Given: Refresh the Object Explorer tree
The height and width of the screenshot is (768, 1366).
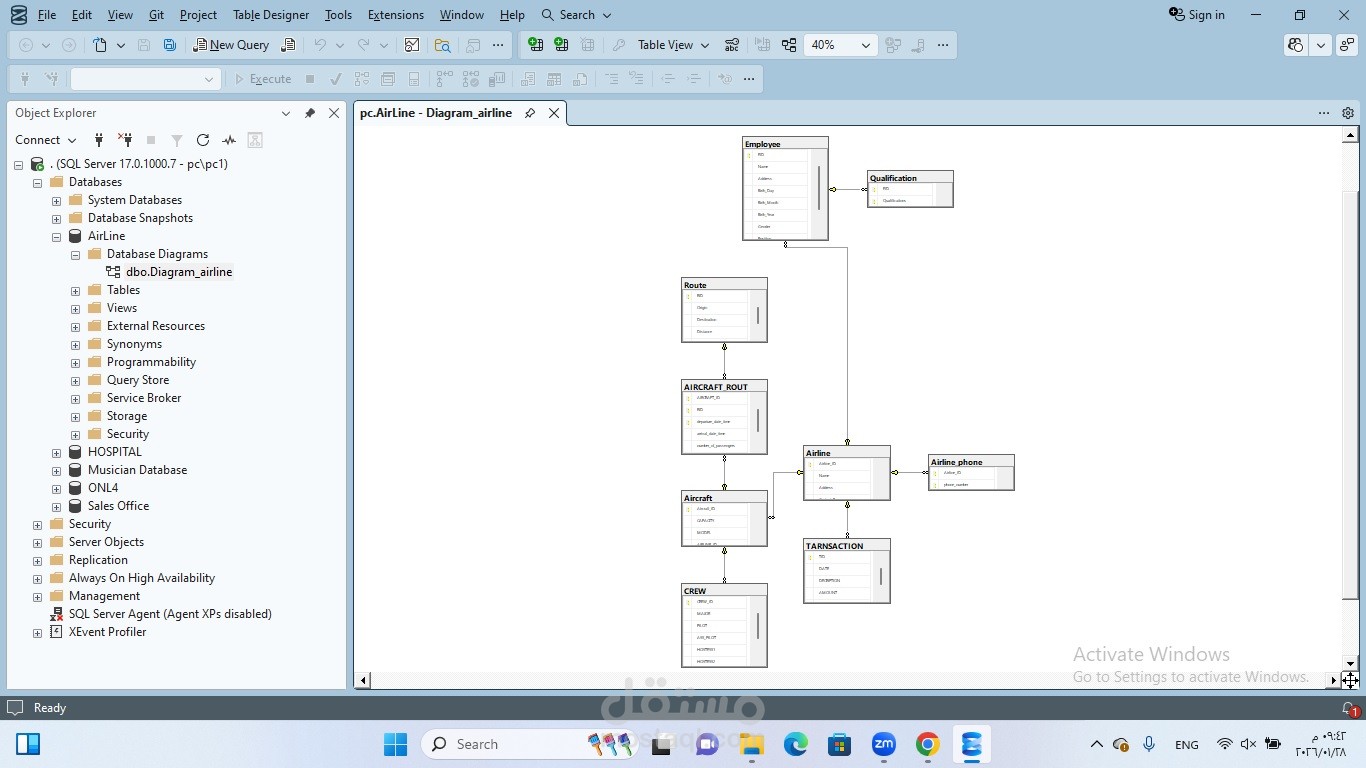Looking at the screenshot, I should pyautogui.click(x=201, y=140).
